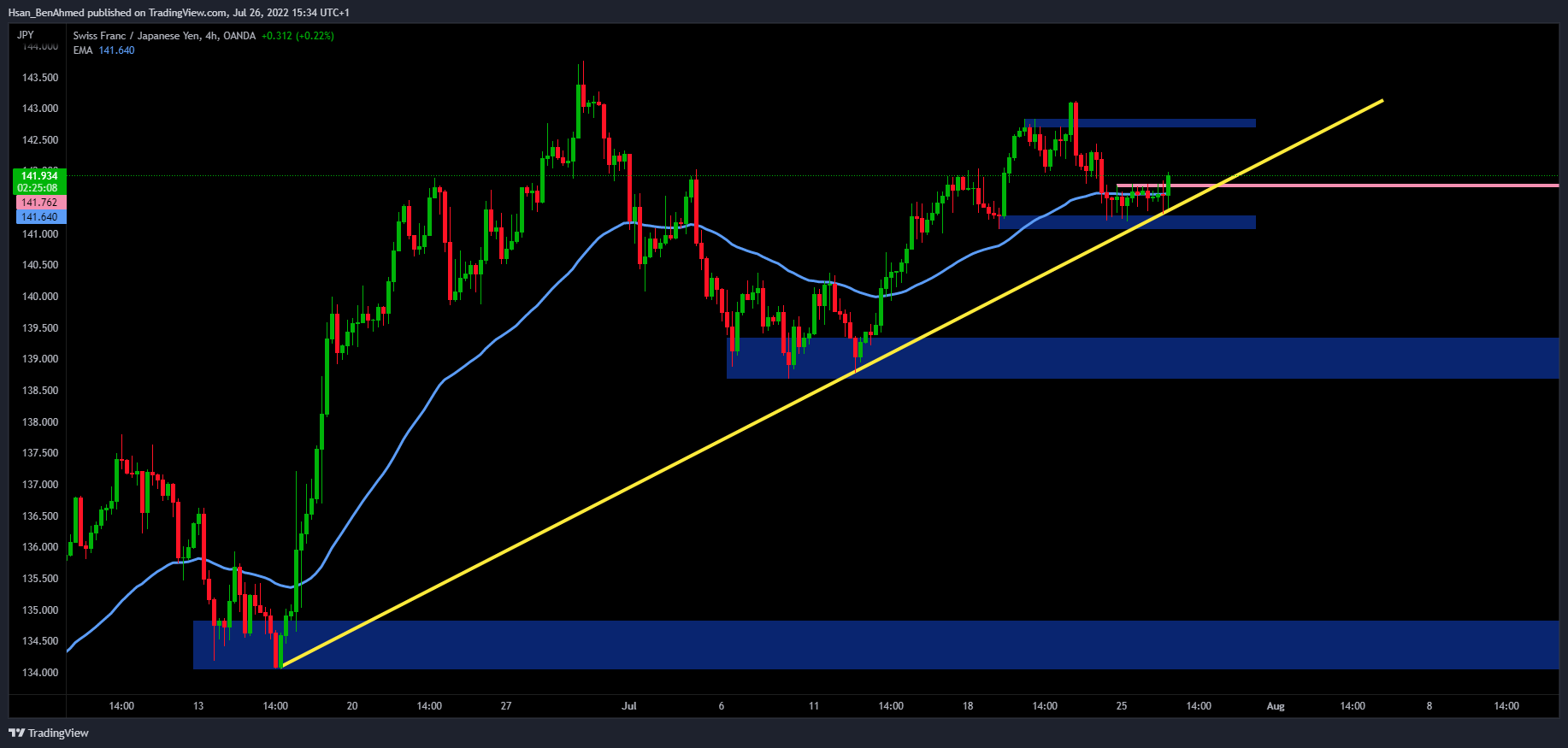Click the 137.000 price axis label
This screenshot has height=748, width=1568.
coord(40,485)
